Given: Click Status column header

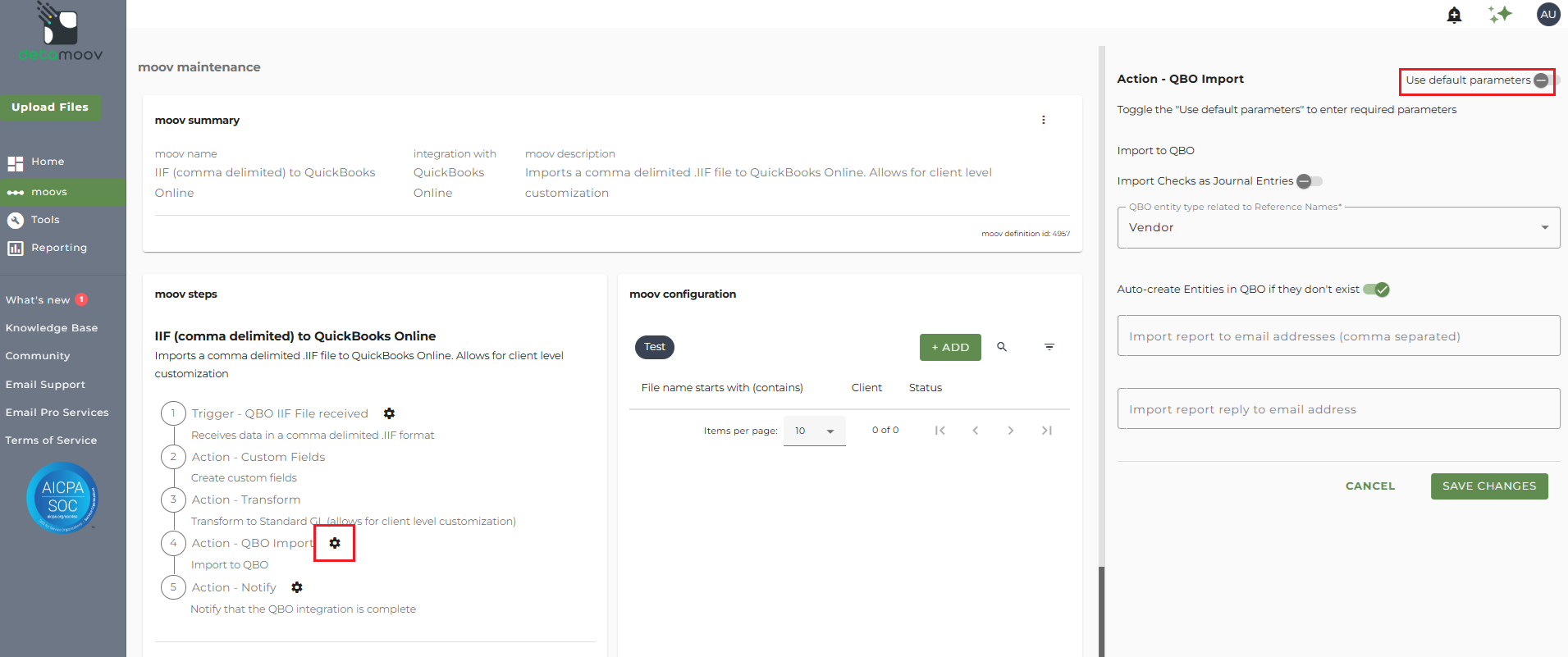Looking at the screenshot, I should 926,388.
